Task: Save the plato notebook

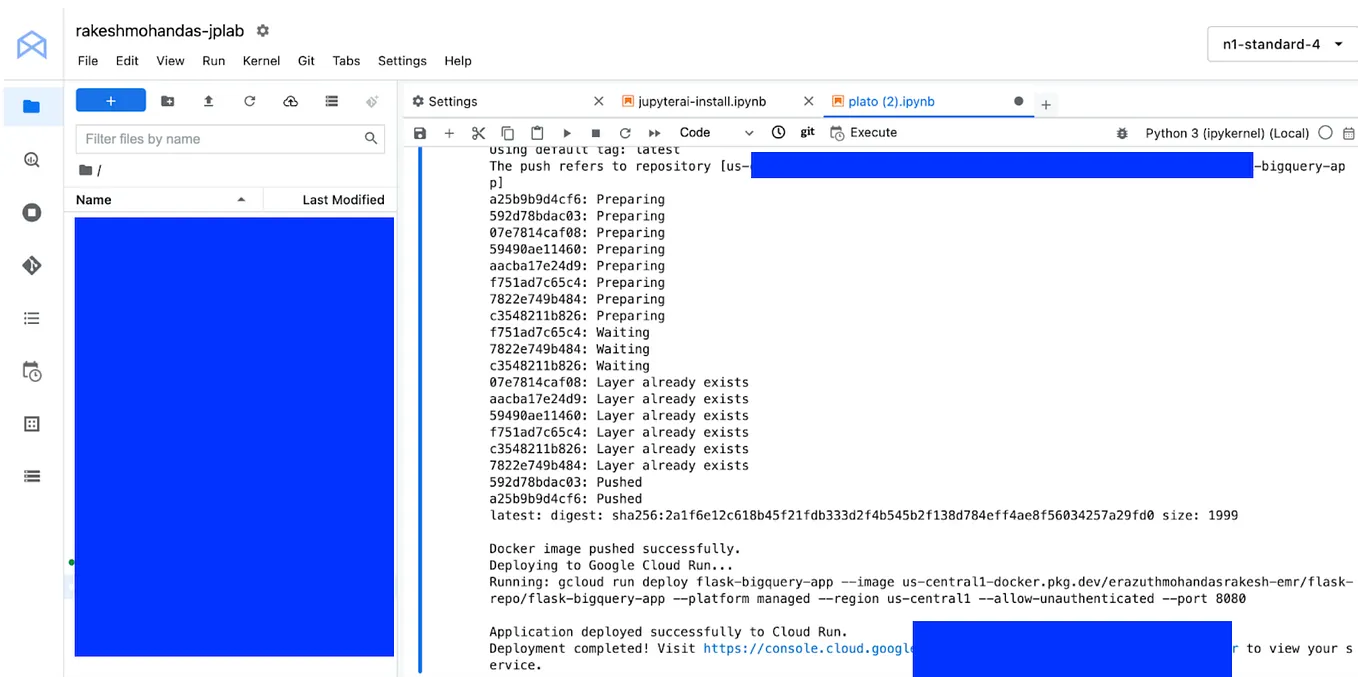Action: 419,132
